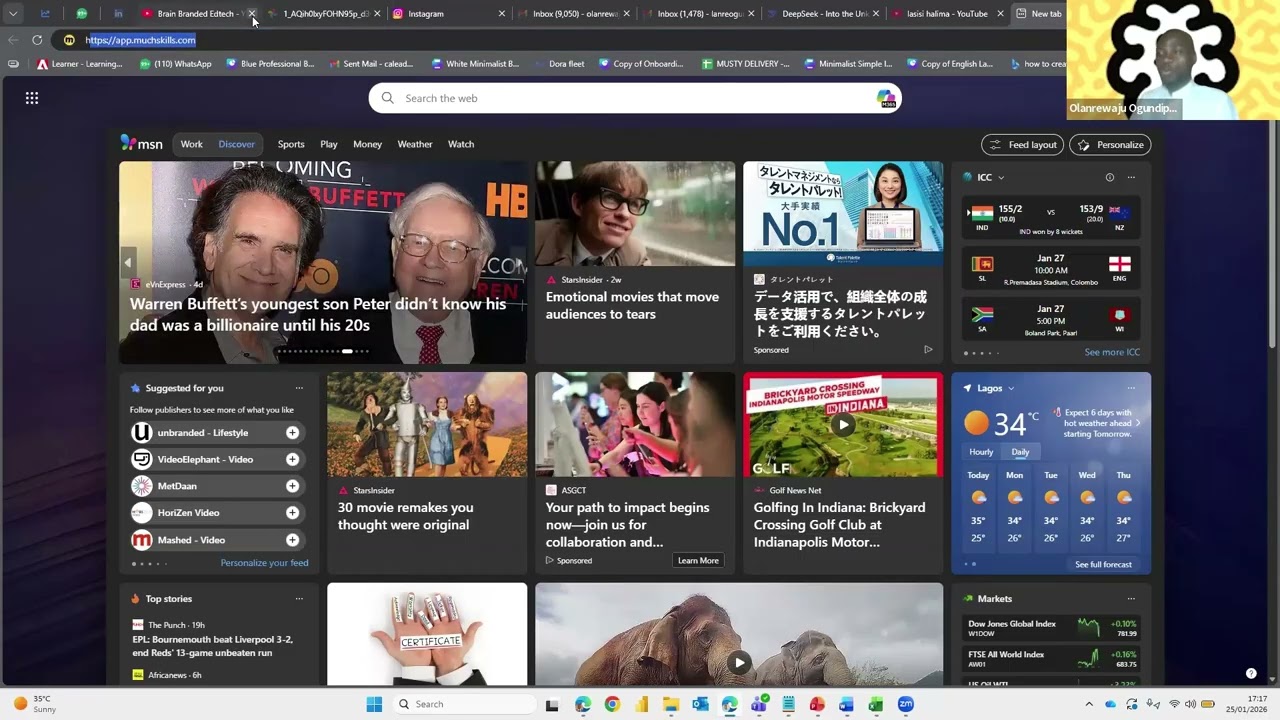The image size is (1280, 720).
Task: Go to the Money section
Action: (367, 144)
